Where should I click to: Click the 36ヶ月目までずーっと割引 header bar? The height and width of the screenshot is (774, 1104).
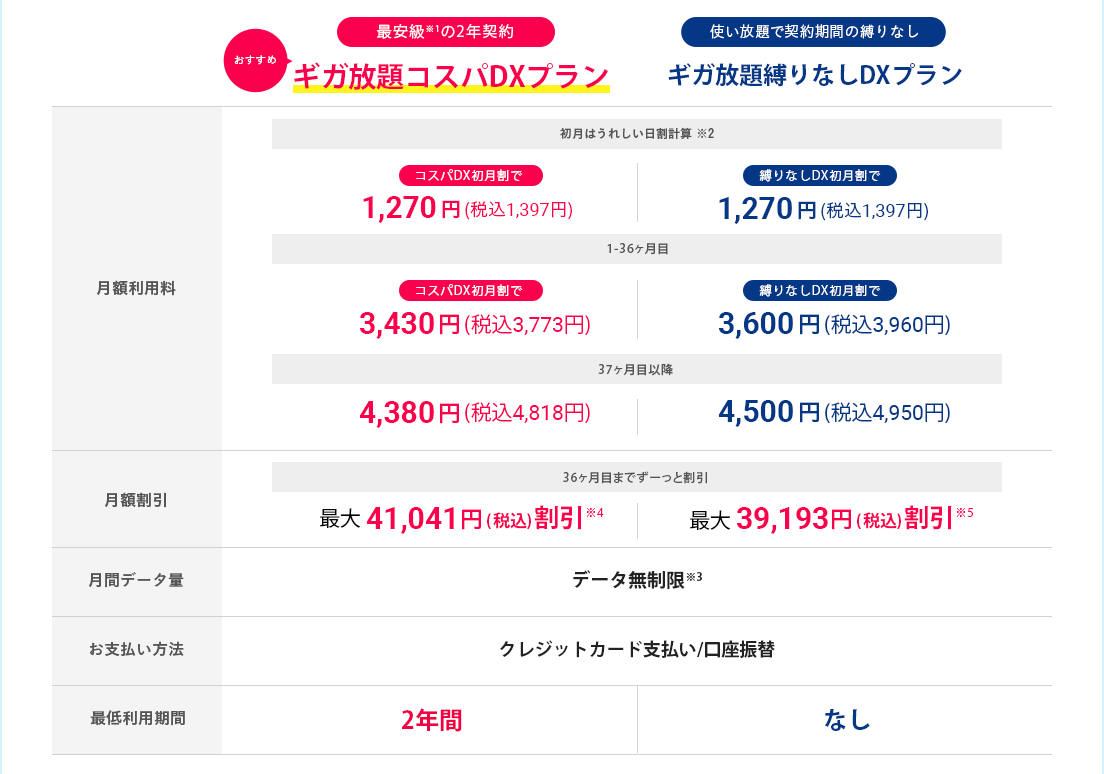(x=636, y=477)
